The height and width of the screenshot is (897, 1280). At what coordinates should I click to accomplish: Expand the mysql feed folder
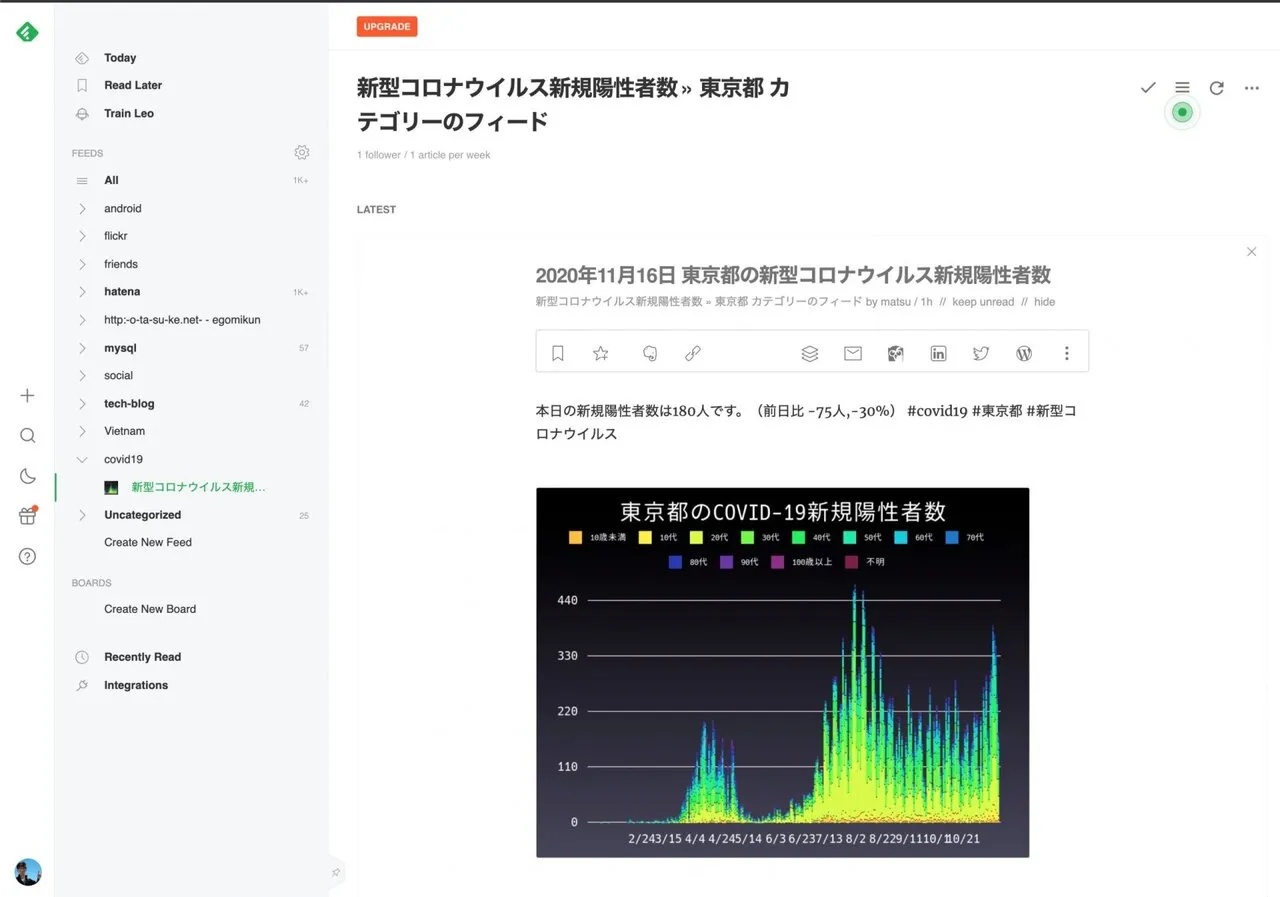(82, 348)
